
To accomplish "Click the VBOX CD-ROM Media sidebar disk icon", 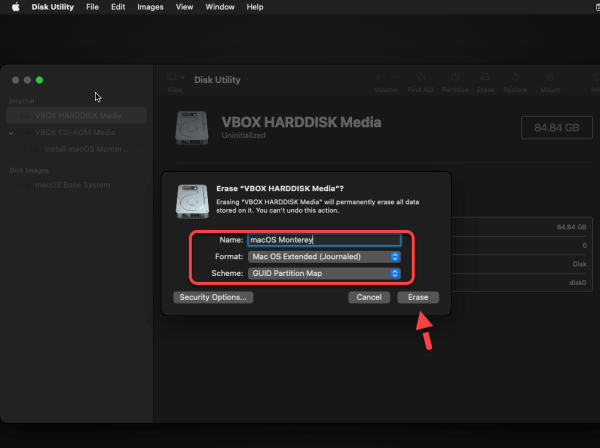I will pyautogui.click(x=25, y=132).
